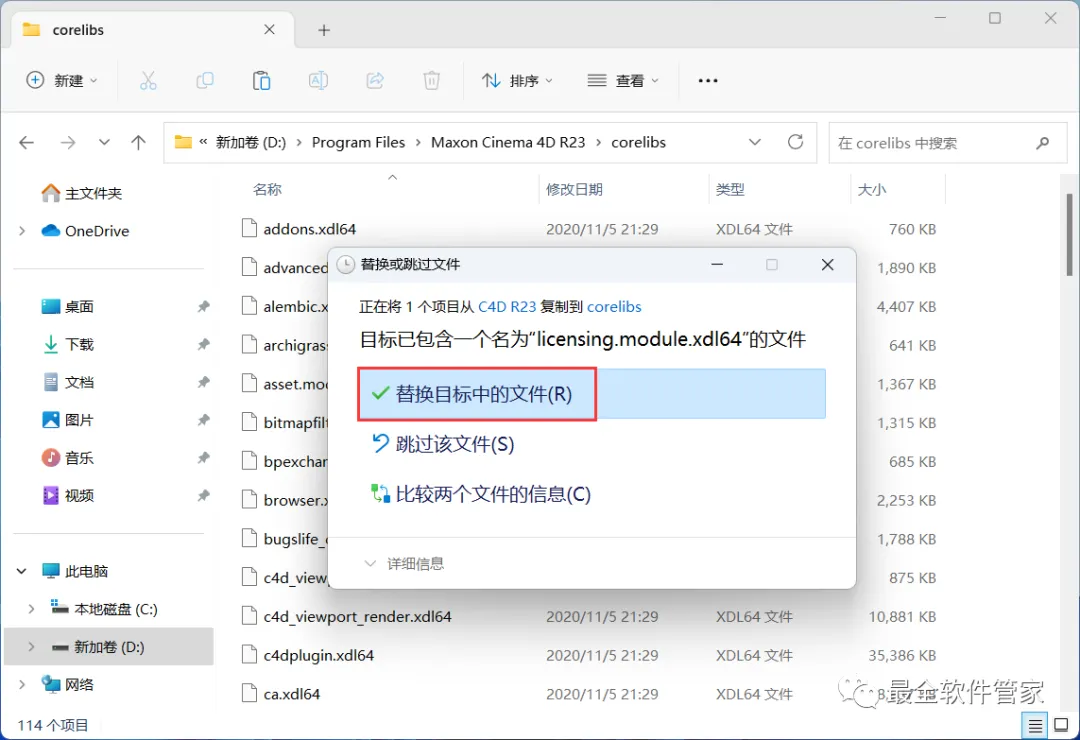Expand details info in replace dialog
The width and height of the screenshot is (1080, 740).
pyautogui.click(x=404, y=564)
